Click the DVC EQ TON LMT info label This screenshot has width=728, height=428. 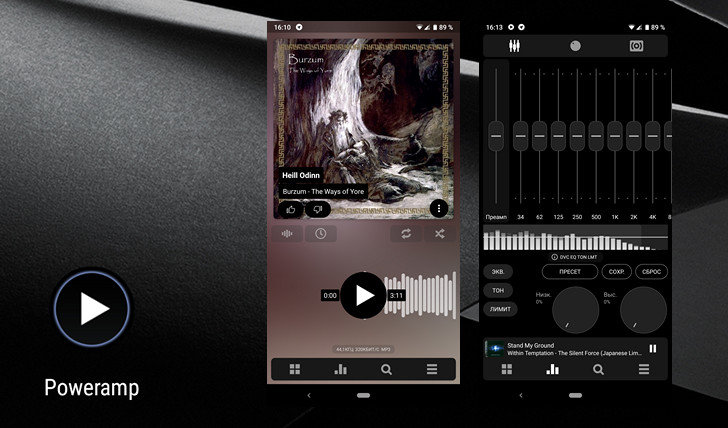tap(574, 257)
